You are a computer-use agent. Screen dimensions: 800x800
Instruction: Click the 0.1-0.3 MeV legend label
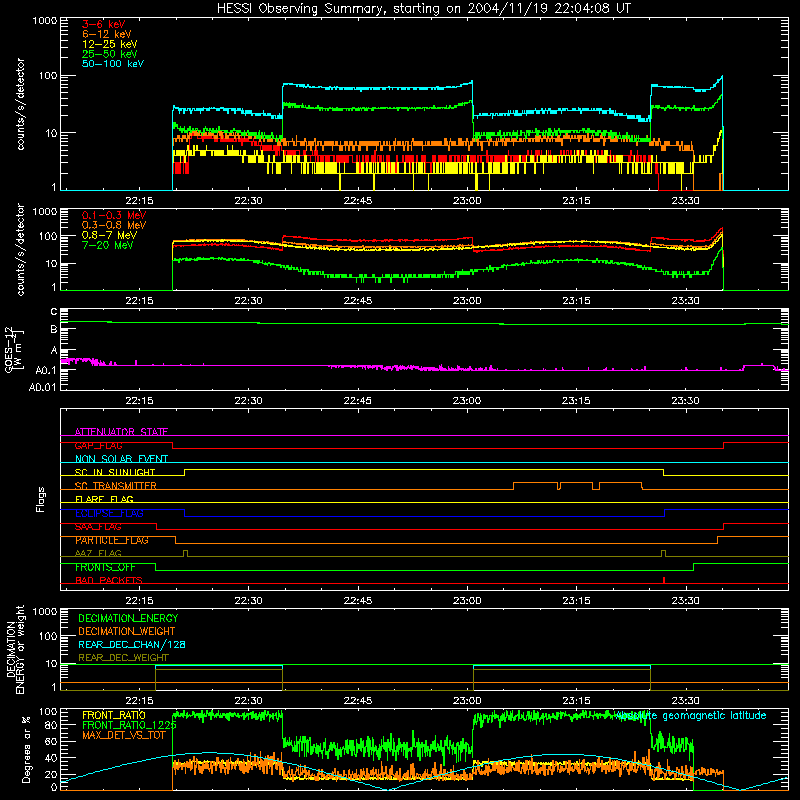[114, 215]
